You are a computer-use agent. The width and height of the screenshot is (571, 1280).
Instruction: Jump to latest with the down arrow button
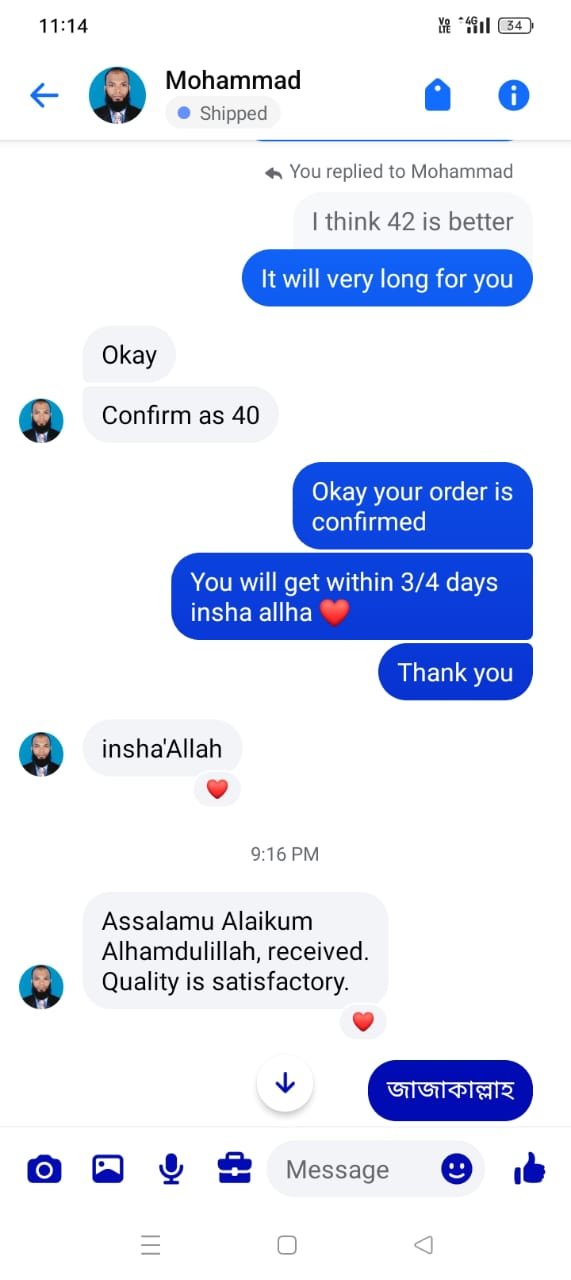click(285, 1083)
